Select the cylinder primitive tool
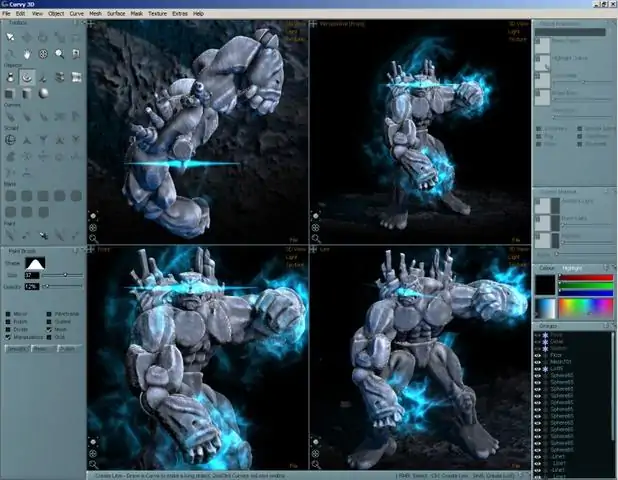 (27, 94)
